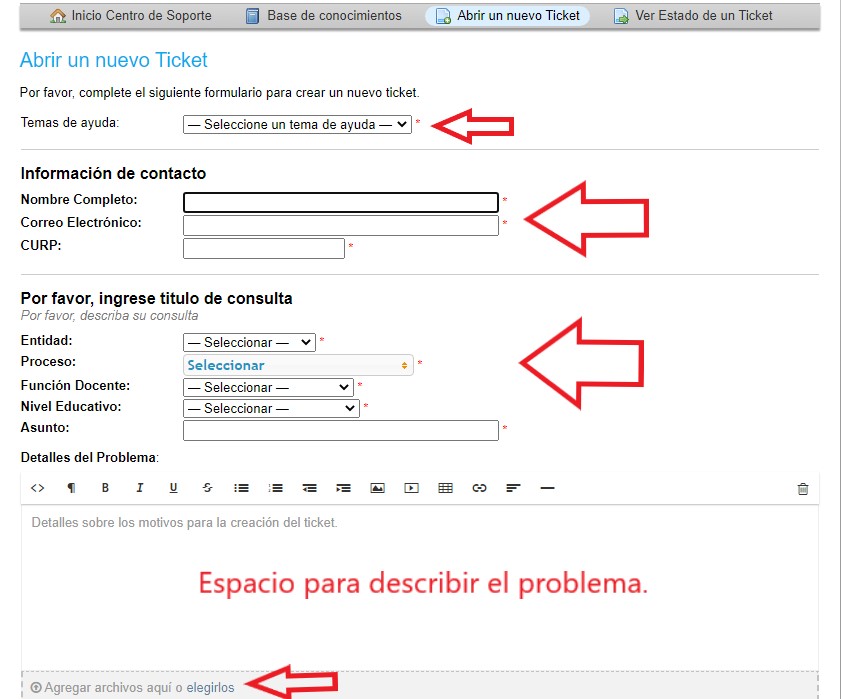Go to Ver Estado de un Ticket
This screenshot has width=841, height=699.
click(696, 15)
